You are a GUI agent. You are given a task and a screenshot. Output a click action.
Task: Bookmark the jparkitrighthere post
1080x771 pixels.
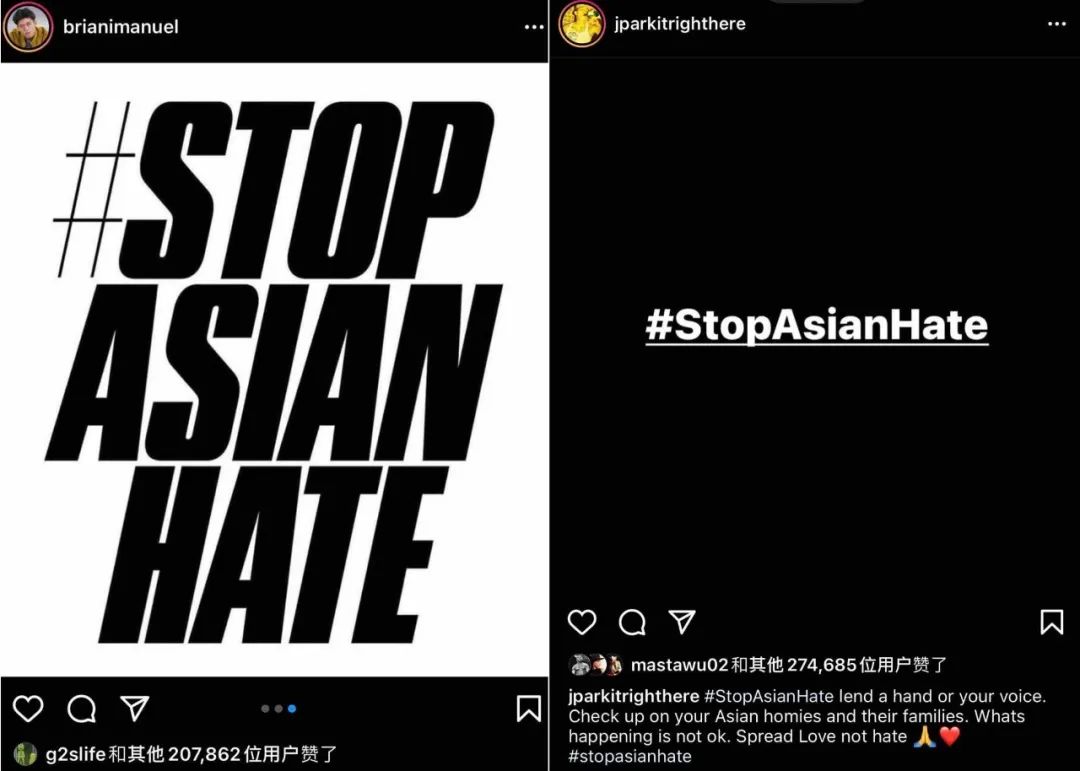point(1051,621)
